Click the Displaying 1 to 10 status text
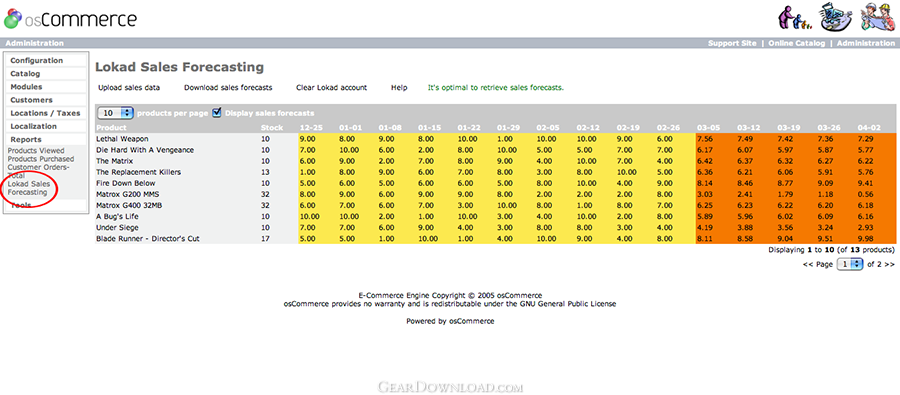900x395 pixels. pos(832,250)
